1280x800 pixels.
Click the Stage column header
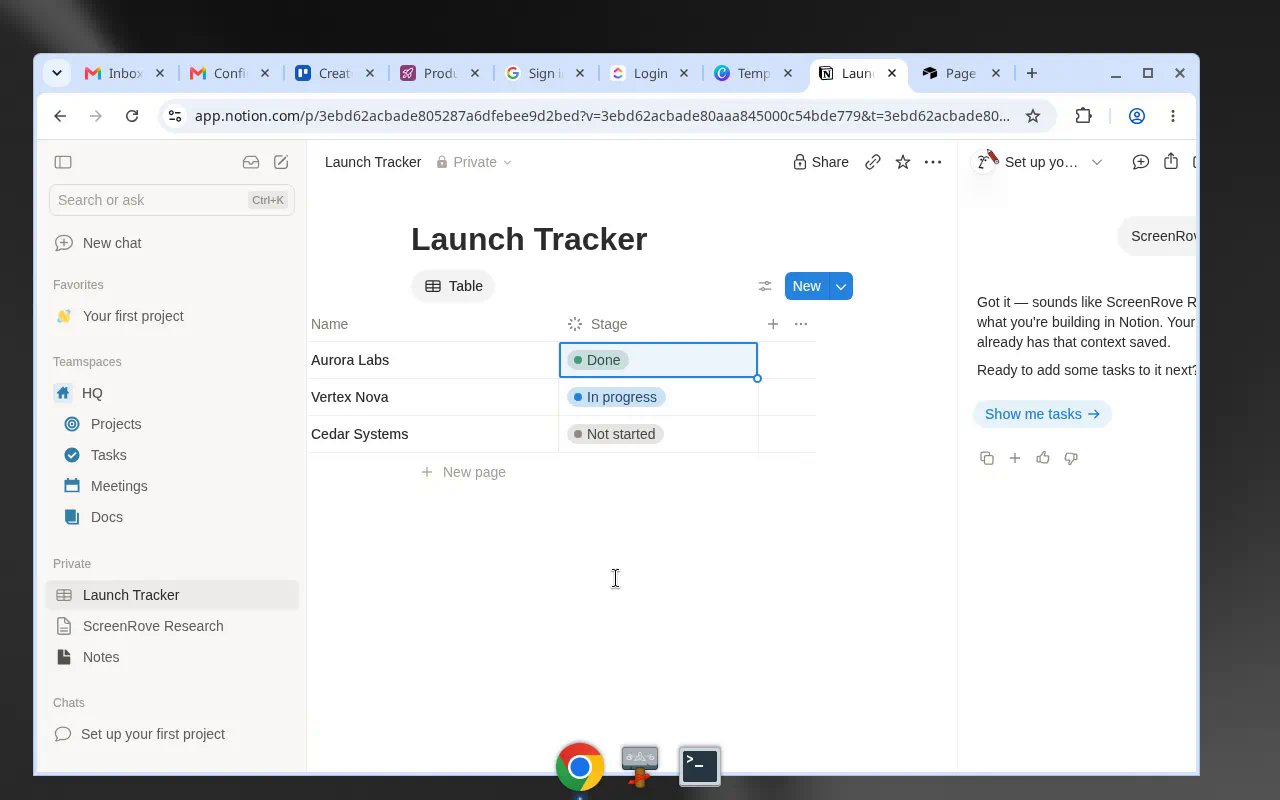pyautogui.click(x=658, y=324)
